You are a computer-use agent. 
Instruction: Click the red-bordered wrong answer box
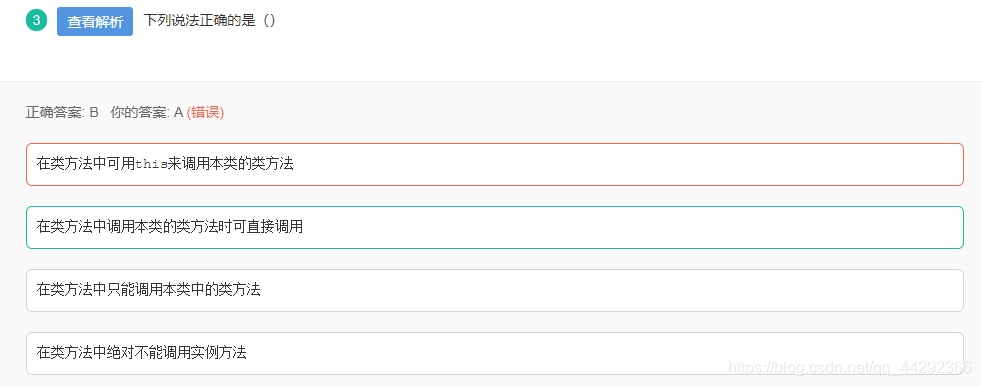[494, 165]
